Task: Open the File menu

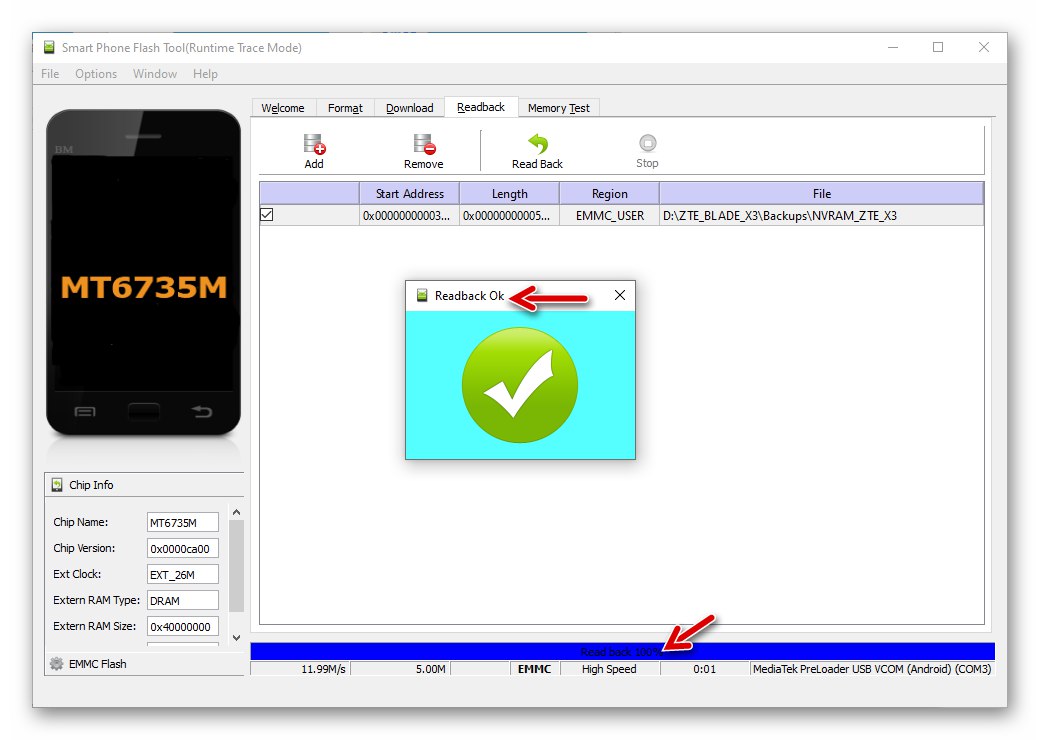Action: [x=50, y=74]
